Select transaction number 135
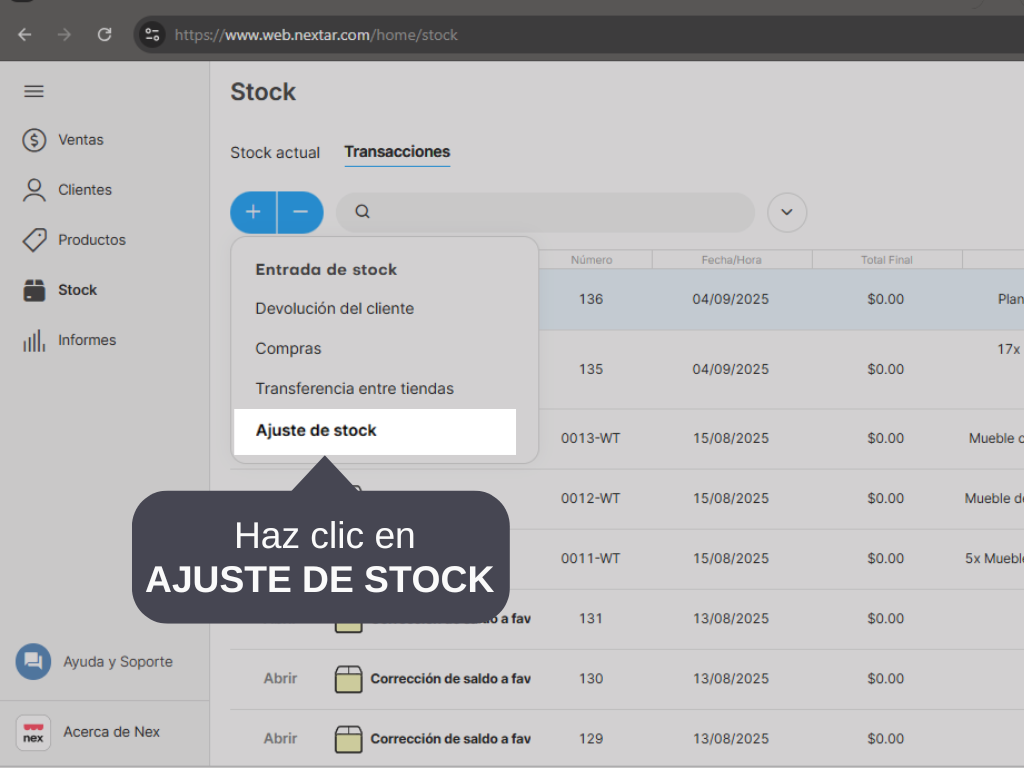 tap(590, 369)
